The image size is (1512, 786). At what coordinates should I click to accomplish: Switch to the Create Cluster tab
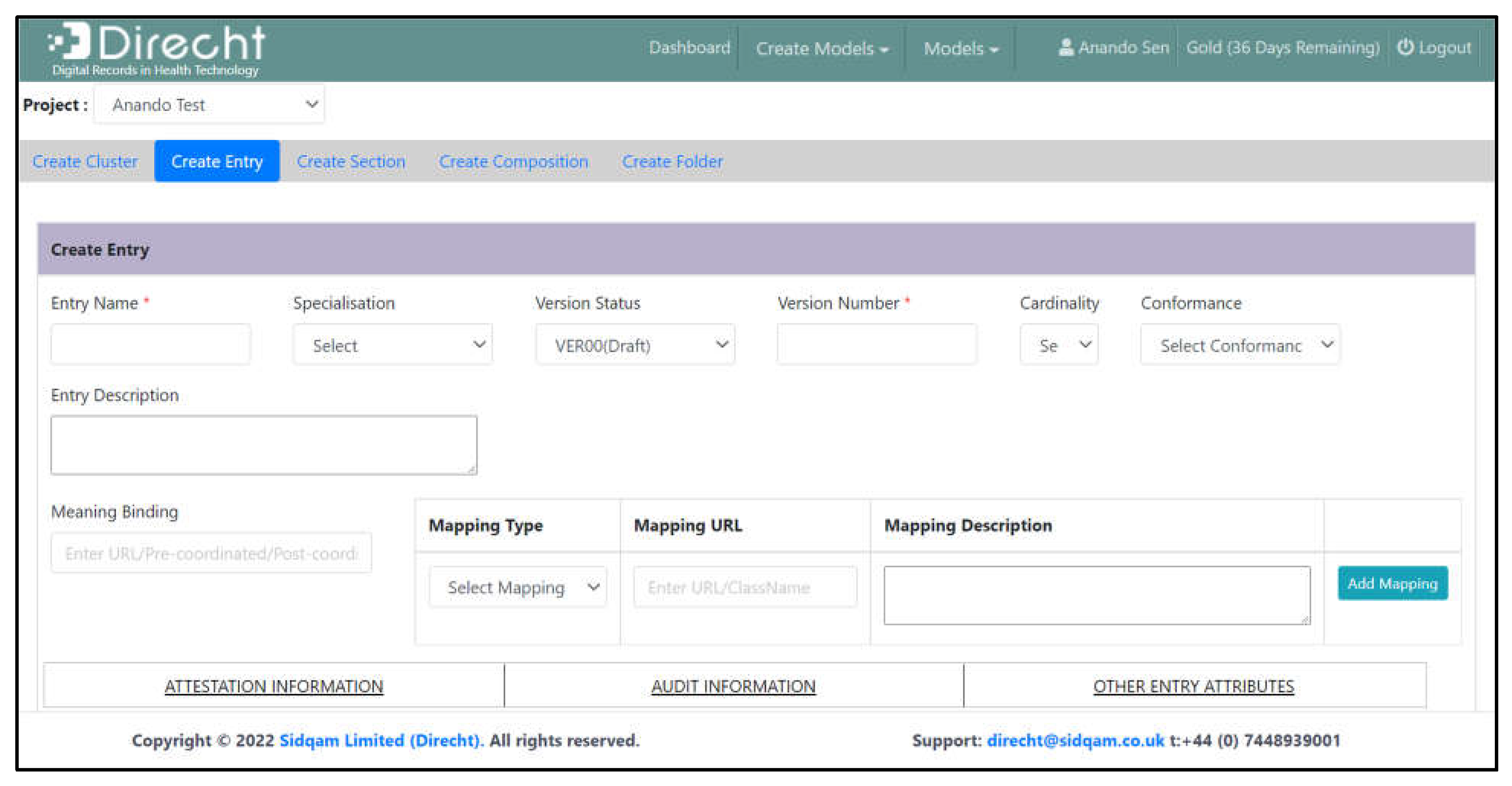(x=85, y=161)
